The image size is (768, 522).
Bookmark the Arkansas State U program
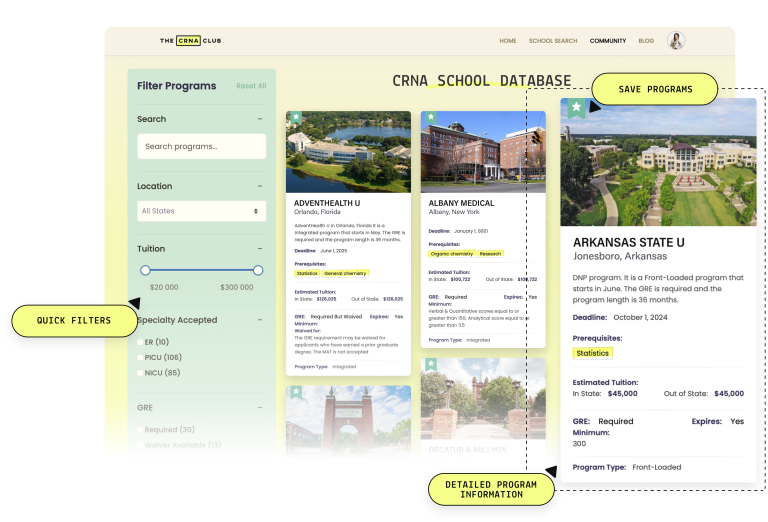tap(576, 108)
